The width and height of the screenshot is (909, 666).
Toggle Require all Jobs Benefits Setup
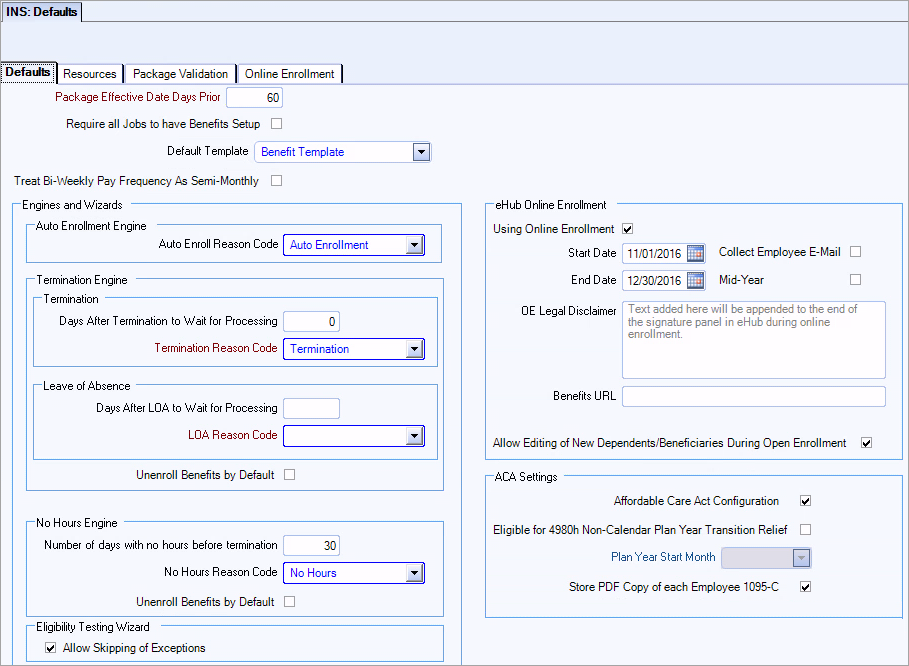point(277,124)
